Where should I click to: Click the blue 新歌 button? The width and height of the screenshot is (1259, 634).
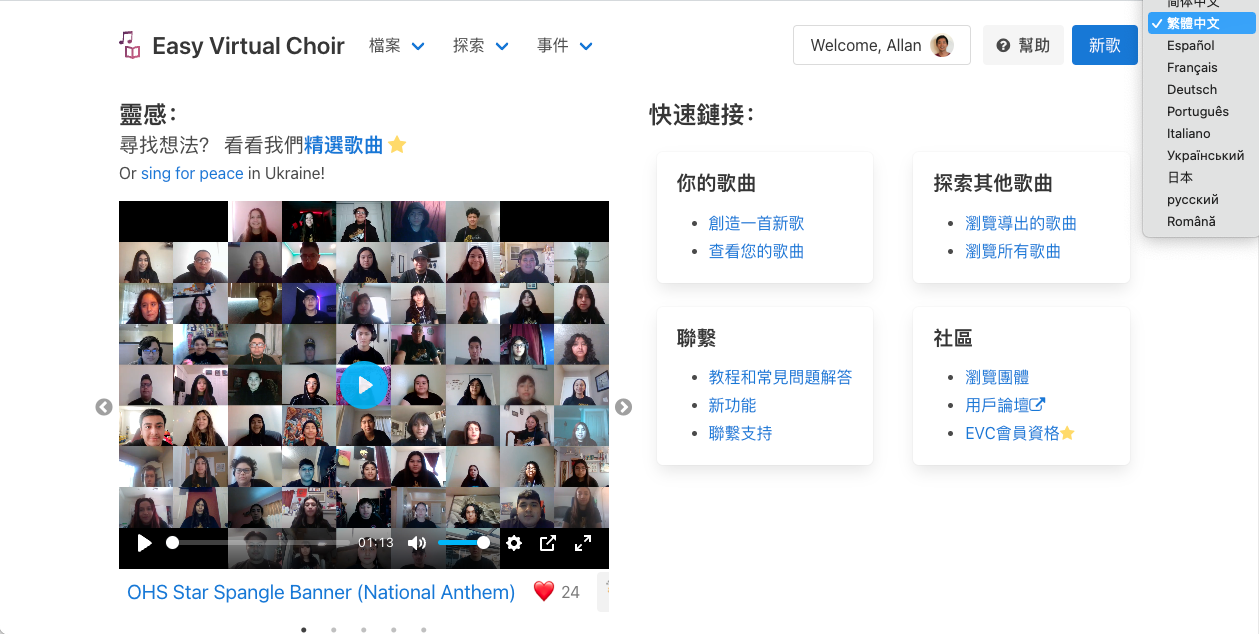pos(1105,45)
